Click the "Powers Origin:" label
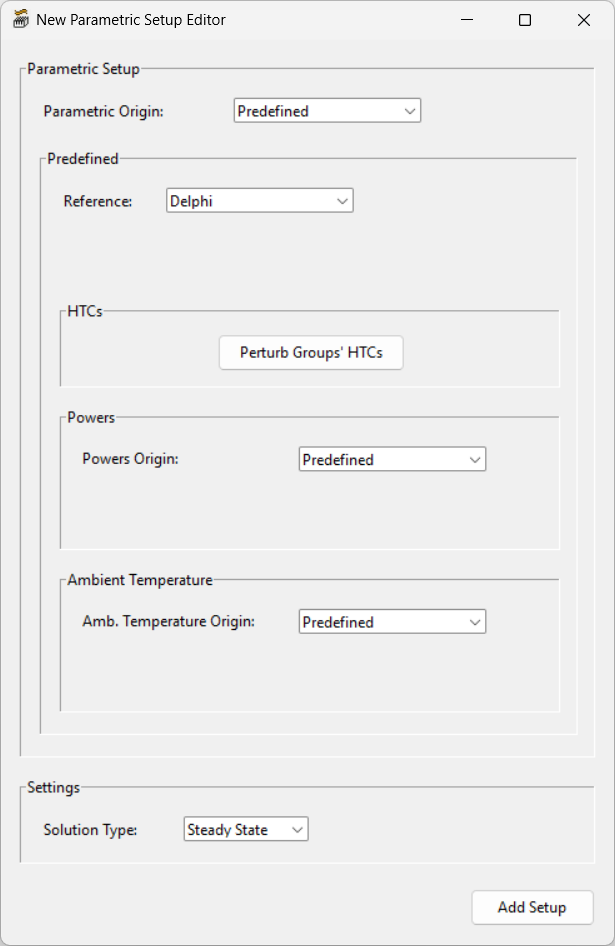Image resolution: width=615 pixels, height=946 pixels. tap(130, 459)
